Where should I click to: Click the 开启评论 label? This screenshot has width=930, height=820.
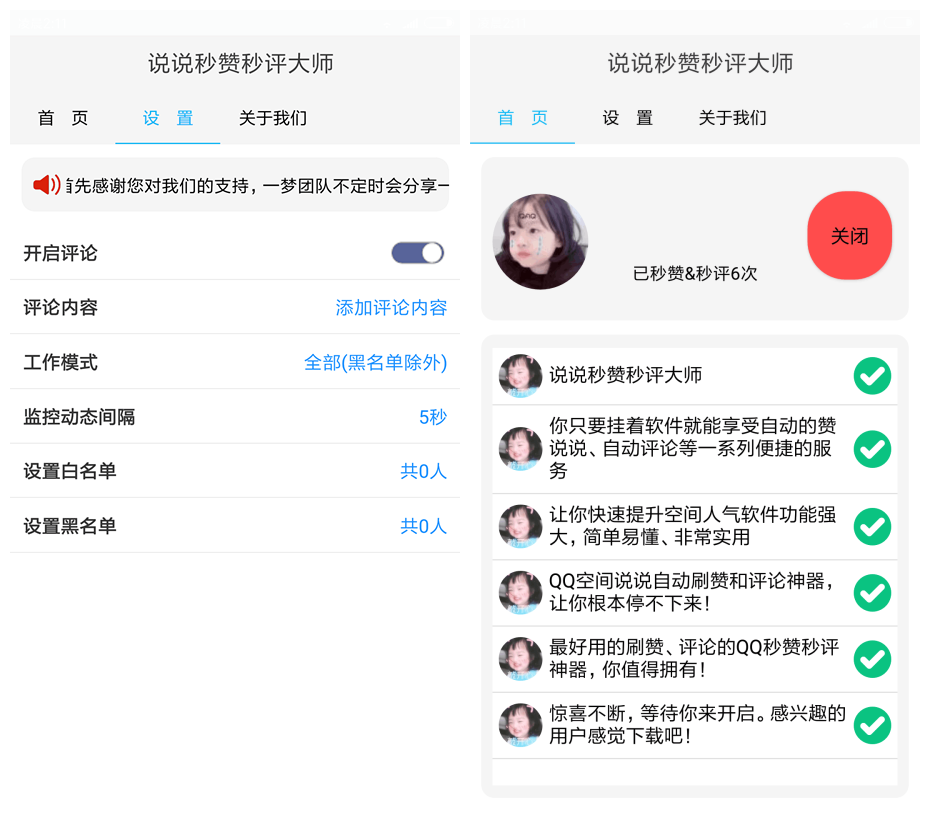pyautogui.click(x=60, y=253)
